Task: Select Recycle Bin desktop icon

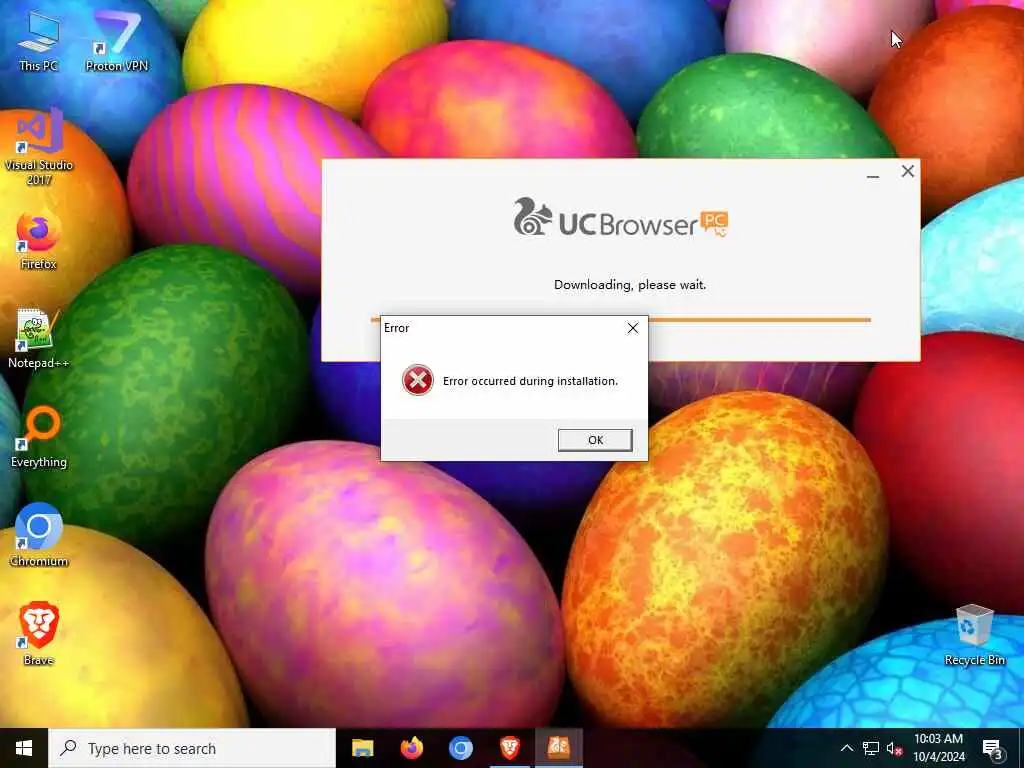Action: tap(974, 635)
